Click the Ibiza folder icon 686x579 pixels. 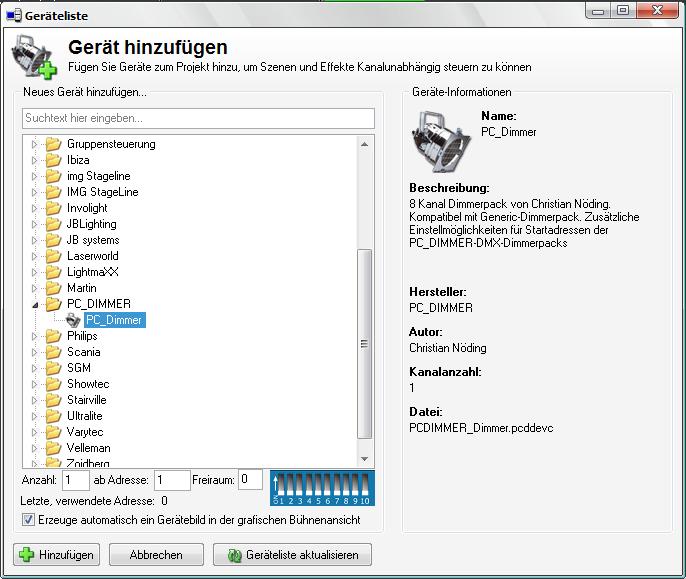(54, 160)
